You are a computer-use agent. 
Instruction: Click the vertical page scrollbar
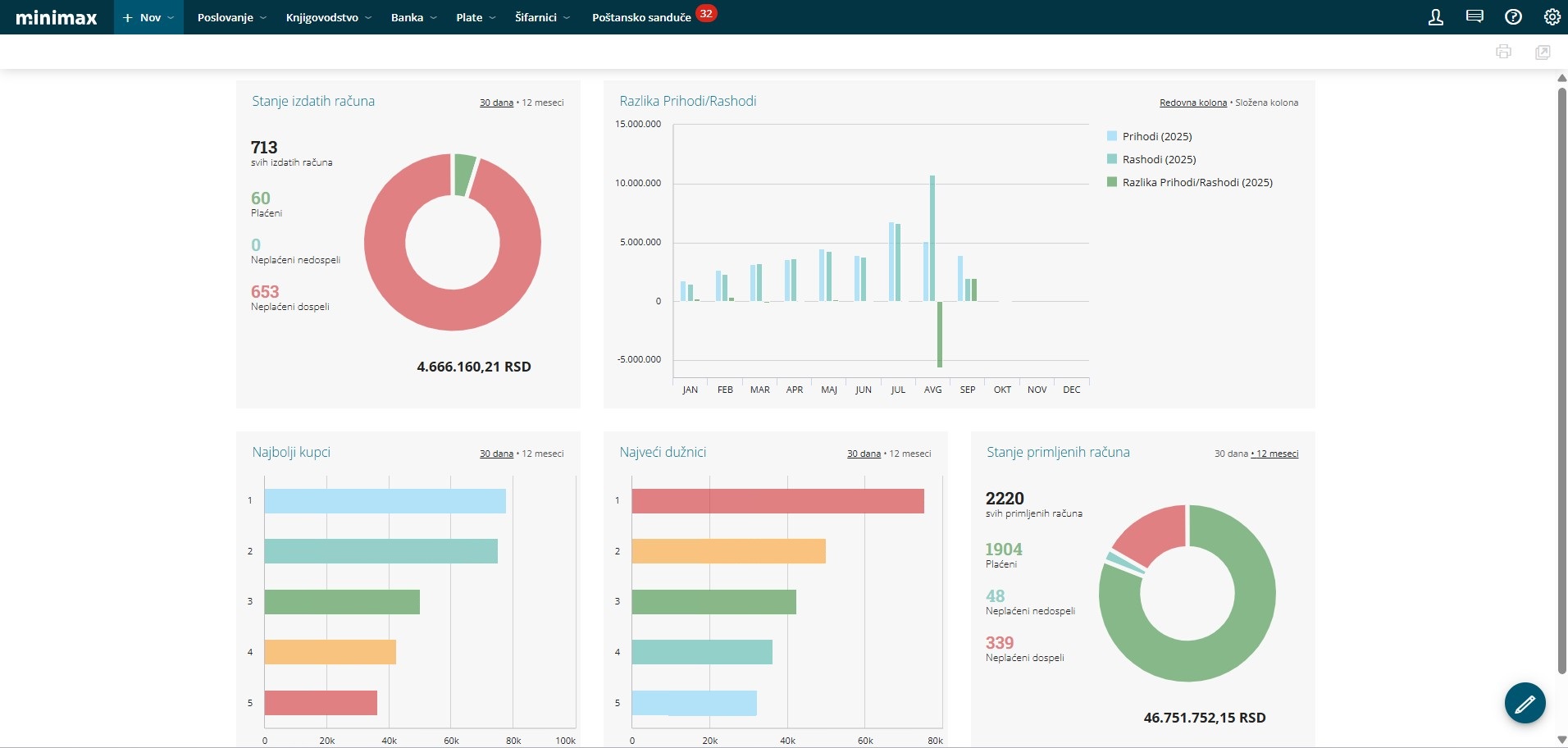(x=1561, y=369)
